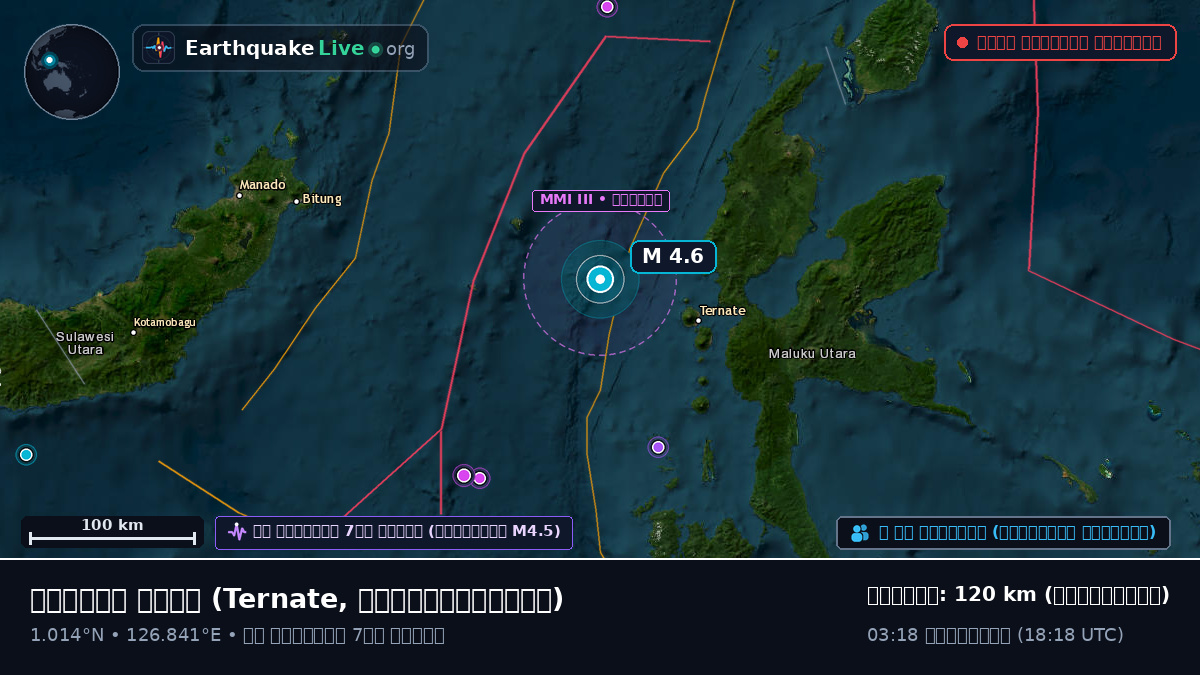The image size is (1200, 675).
Task: Click the EarthquakeLive compass logo icon
Action: point(158,48)
